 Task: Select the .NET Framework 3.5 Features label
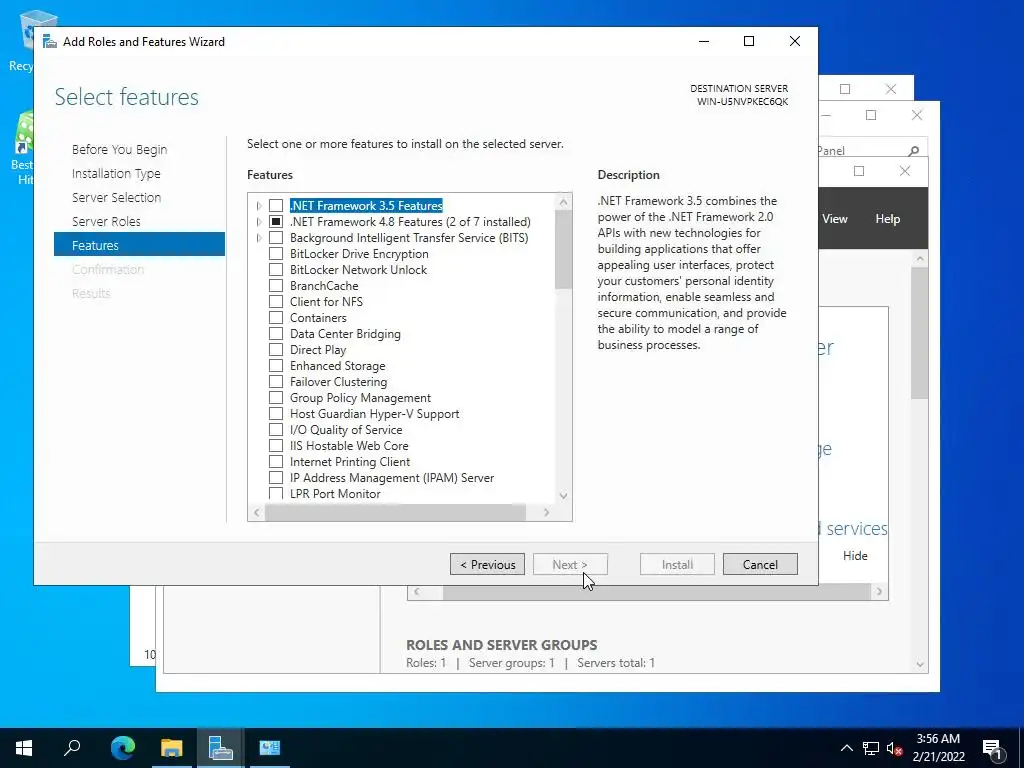366,206
